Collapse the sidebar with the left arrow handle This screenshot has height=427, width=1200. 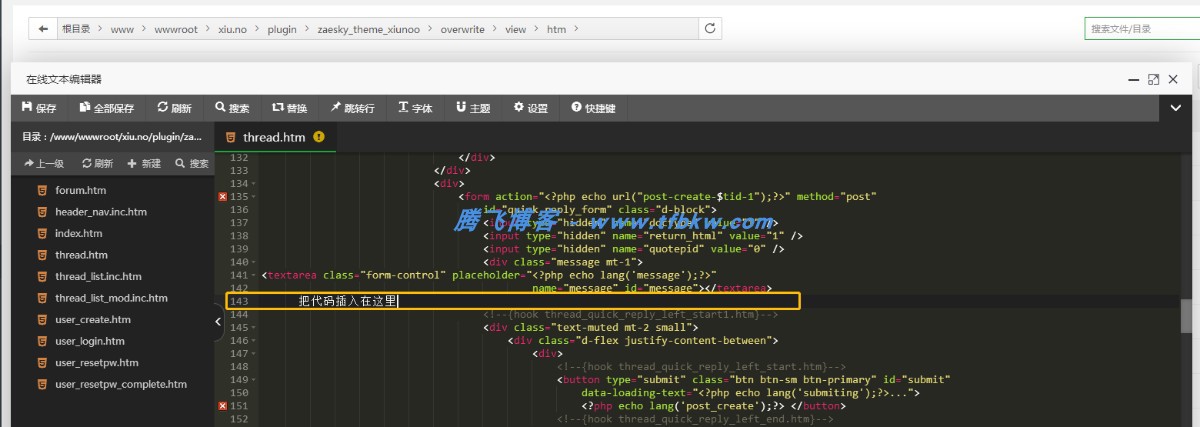click(x=218, y=322)
